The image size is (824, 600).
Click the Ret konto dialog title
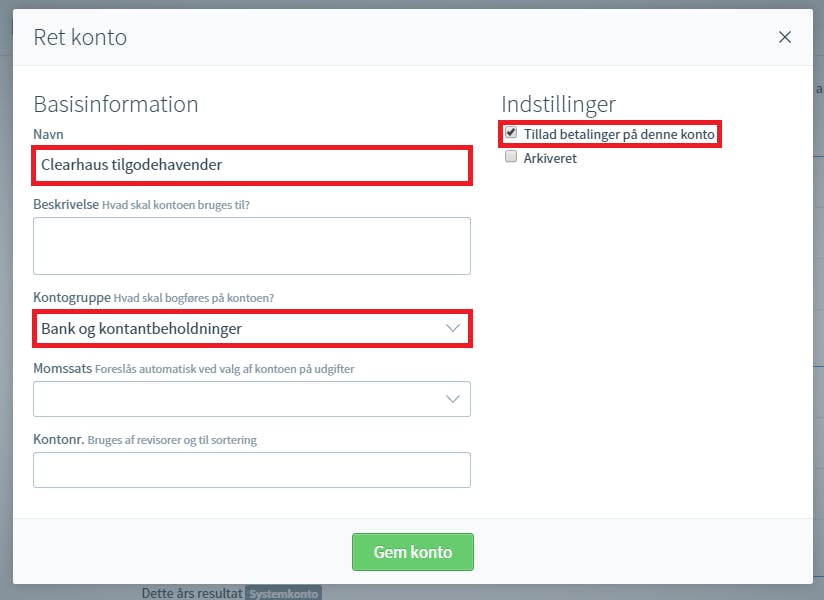click(x=80, y=37)
